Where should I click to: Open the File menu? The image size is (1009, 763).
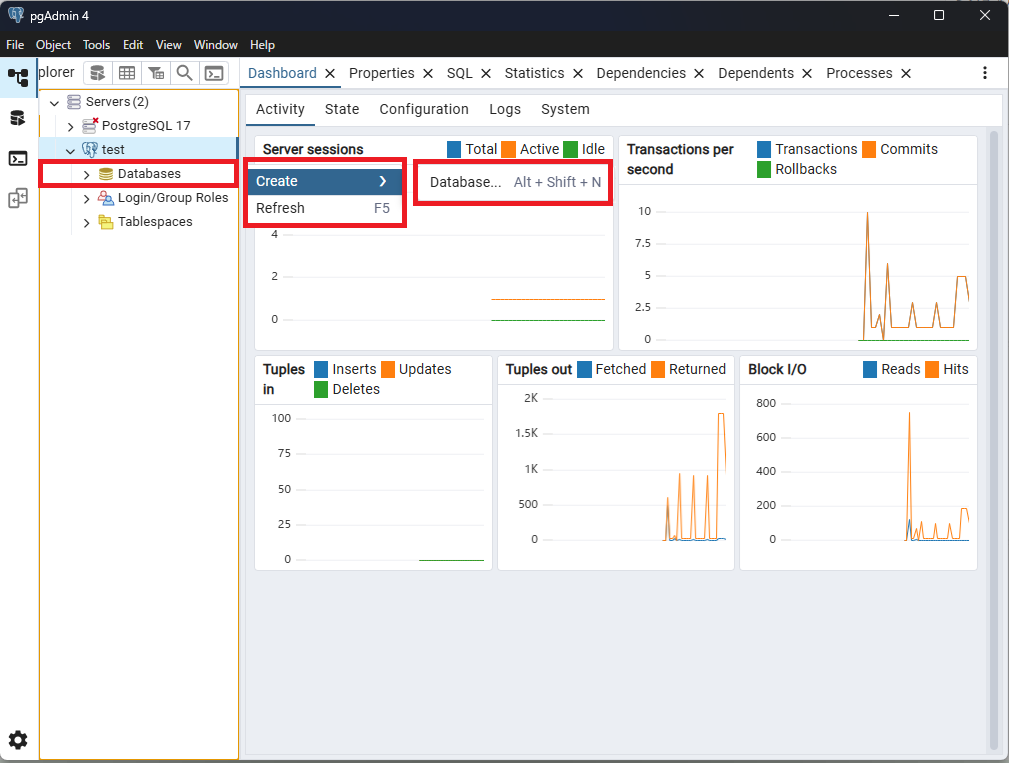(x=15, y=44)
